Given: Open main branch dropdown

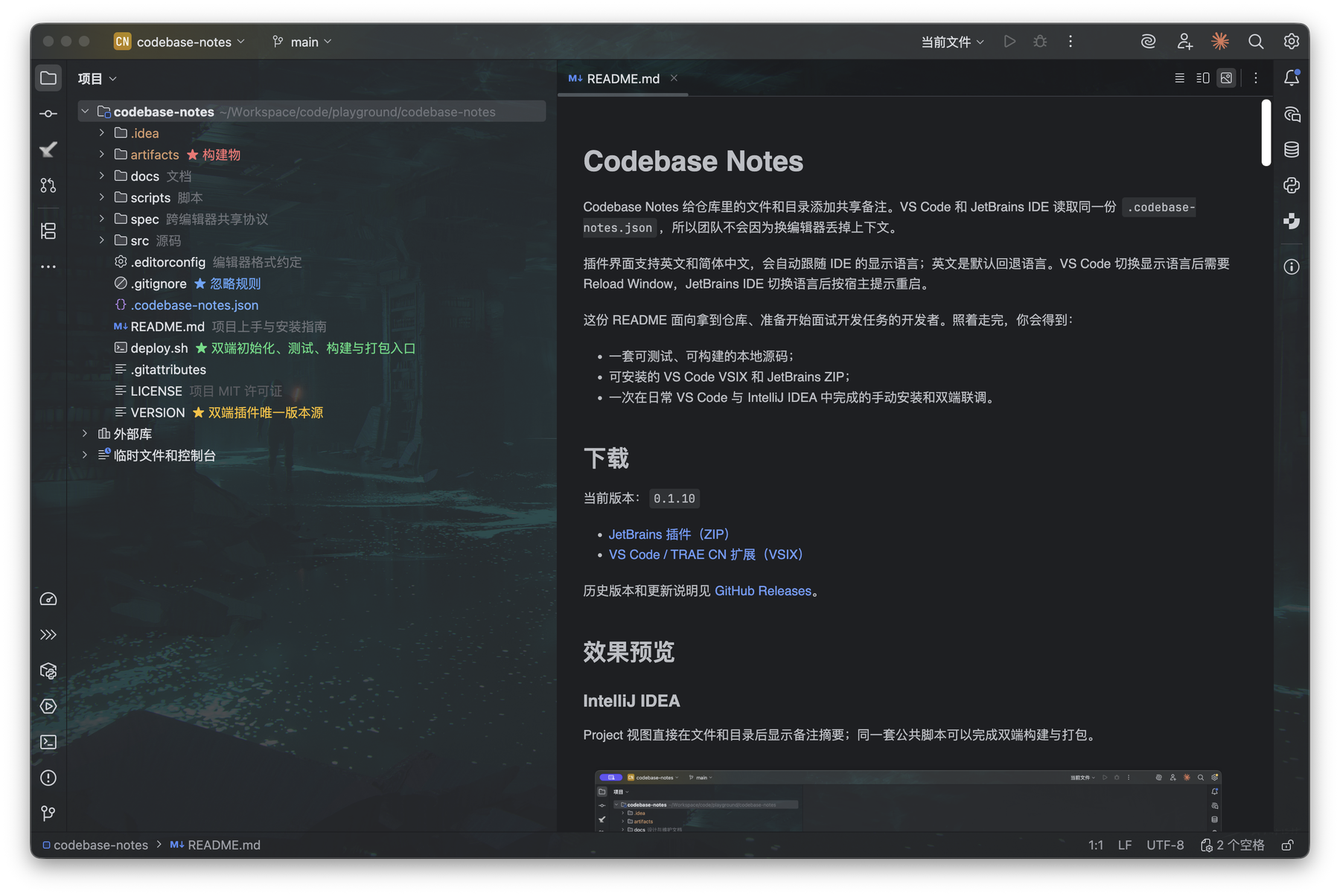Looking at the screenshot, I should coord(302,42).
